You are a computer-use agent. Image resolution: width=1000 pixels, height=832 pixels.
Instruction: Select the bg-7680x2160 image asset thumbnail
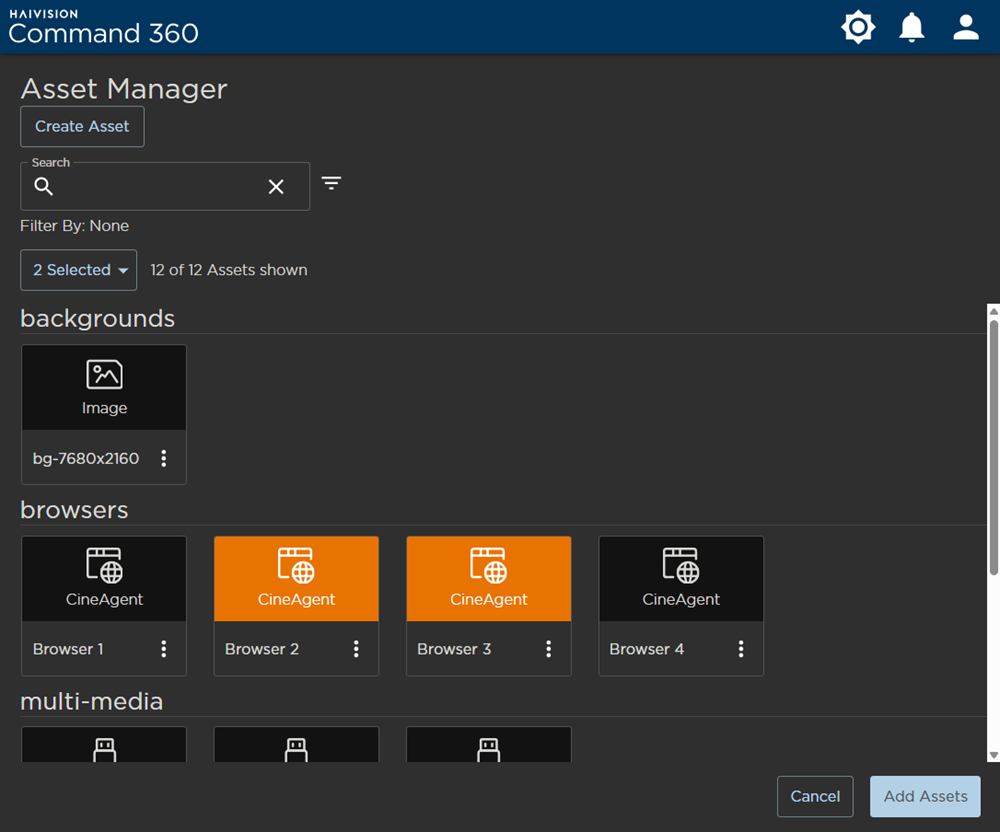[104, 388]
